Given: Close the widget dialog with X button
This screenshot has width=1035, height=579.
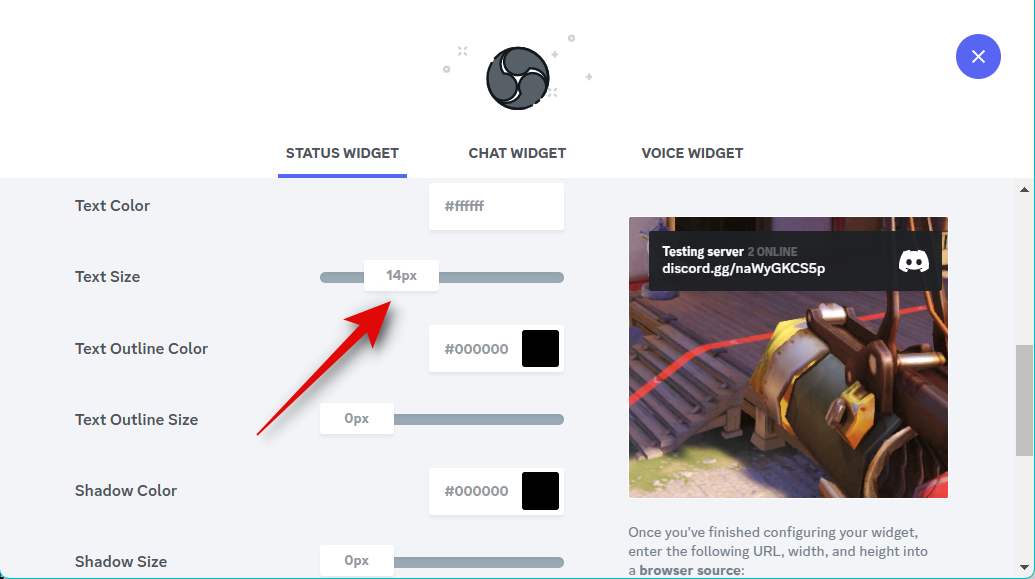Looking at the screenshot, I should 978,57.
